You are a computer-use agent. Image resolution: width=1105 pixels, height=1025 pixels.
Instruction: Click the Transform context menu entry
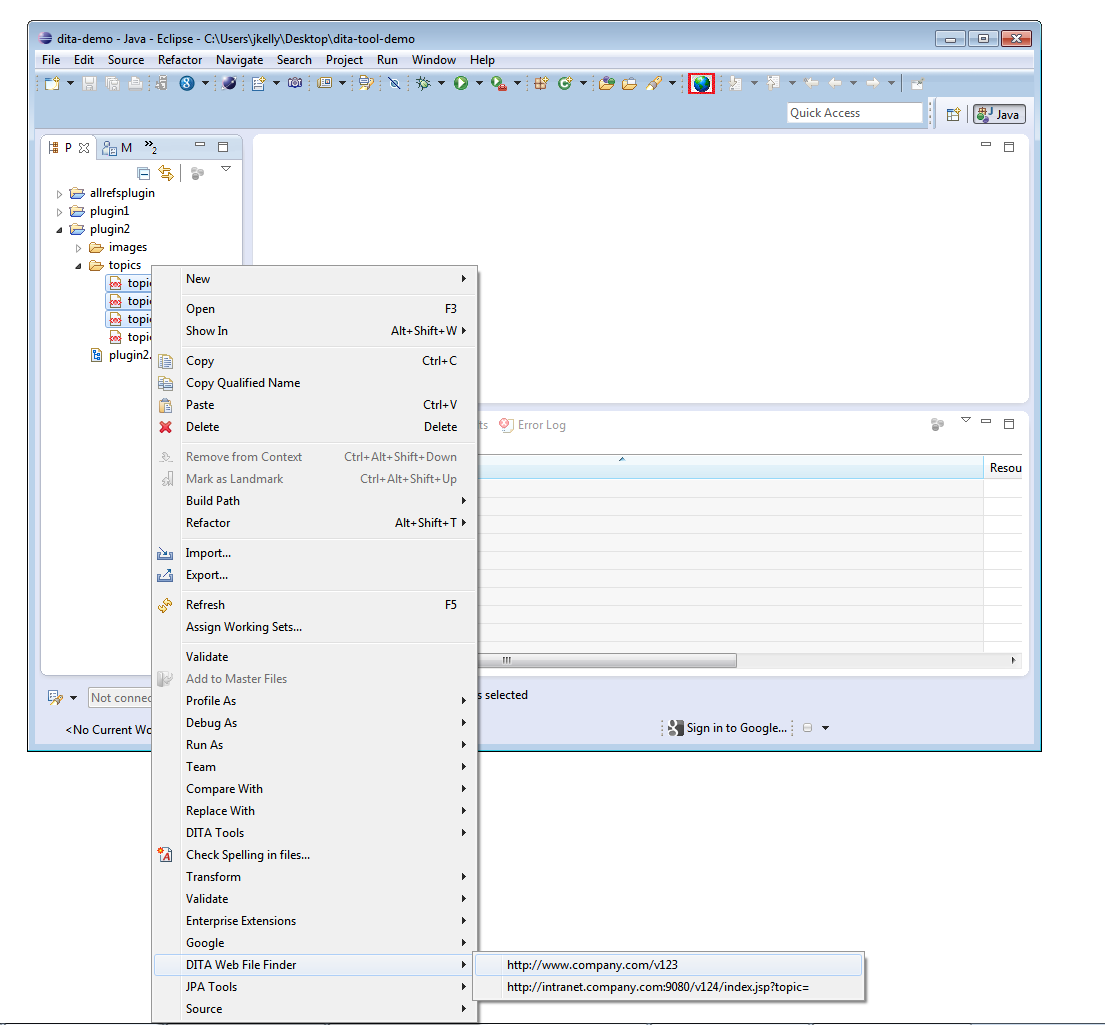click(x=315, y=876)
